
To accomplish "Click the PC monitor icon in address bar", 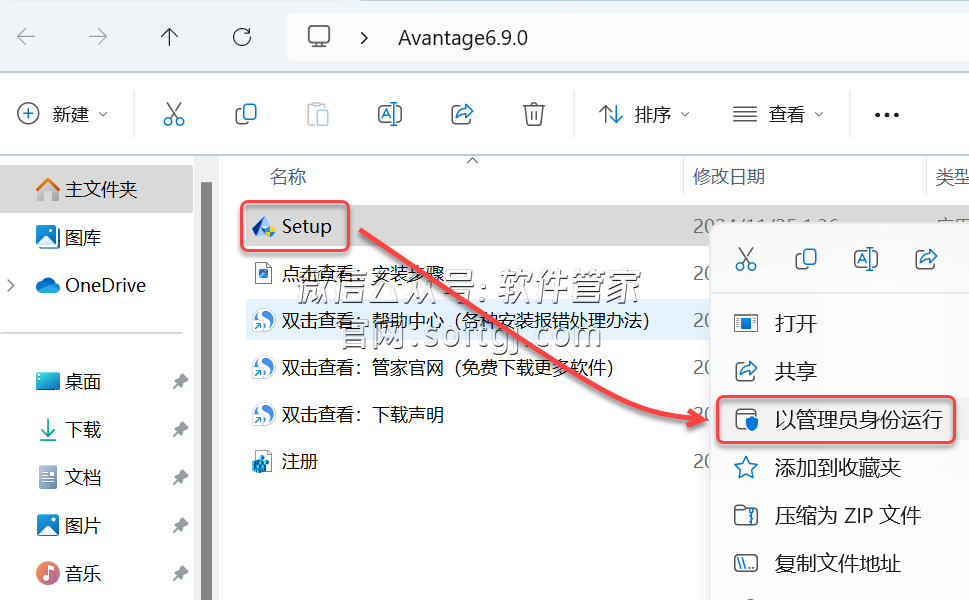I will pos(319,36).
